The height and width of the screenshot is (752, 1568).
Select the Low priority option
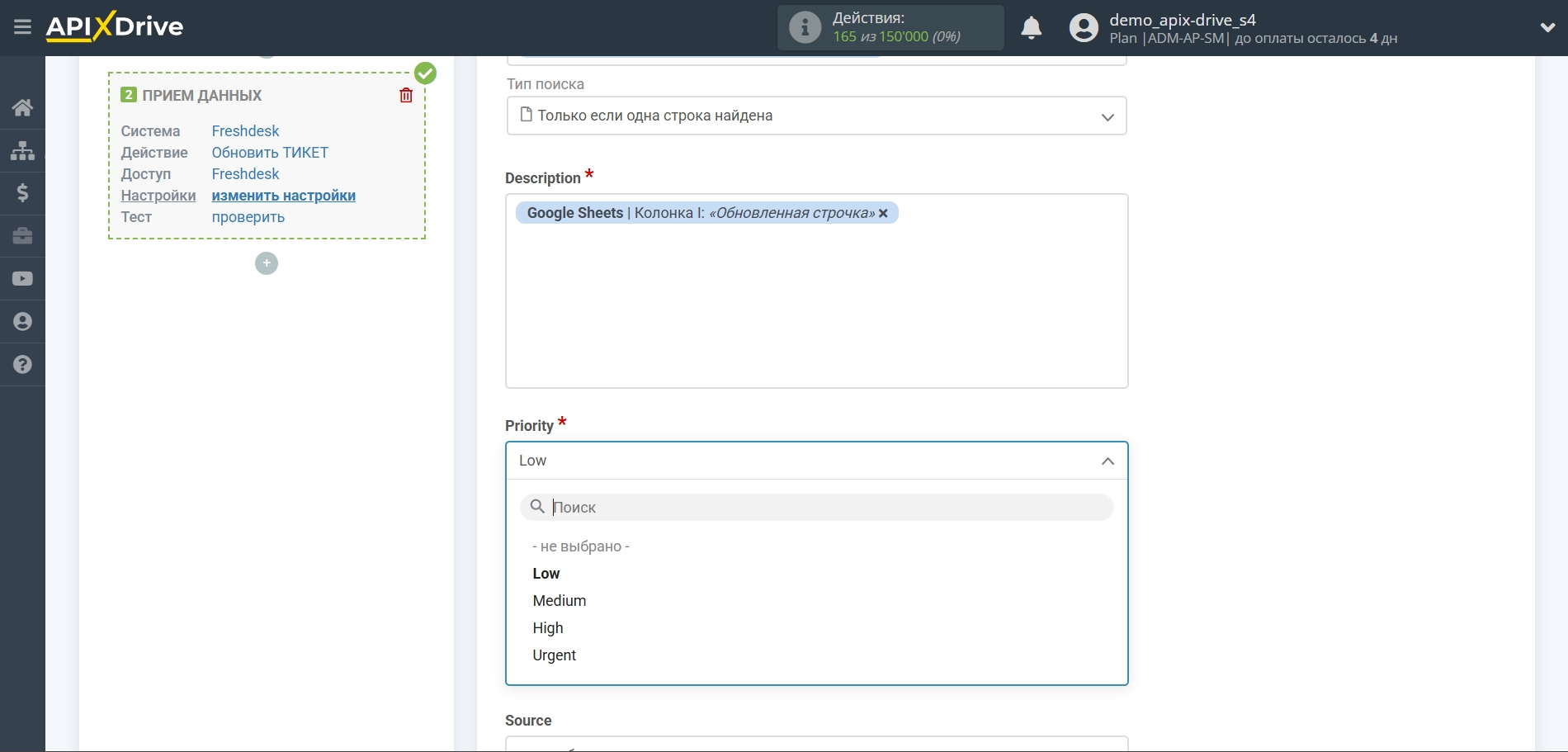tap(546, 574)
